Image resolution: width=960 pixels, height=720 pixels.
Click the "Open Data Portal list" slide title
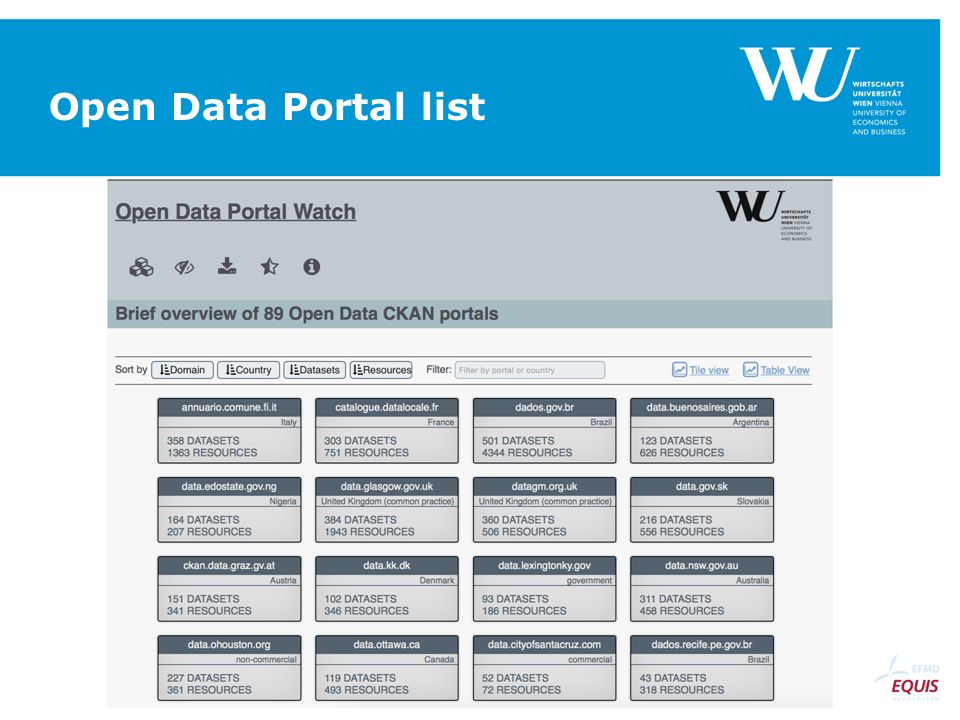click(x=267, y=107)
